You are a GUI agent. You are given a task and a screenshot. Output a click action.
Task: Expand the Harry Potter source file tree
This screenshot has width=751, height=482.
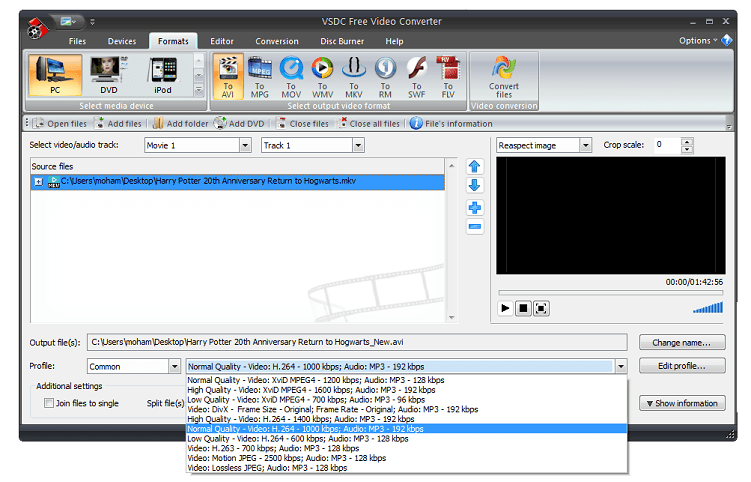[38, 182]
